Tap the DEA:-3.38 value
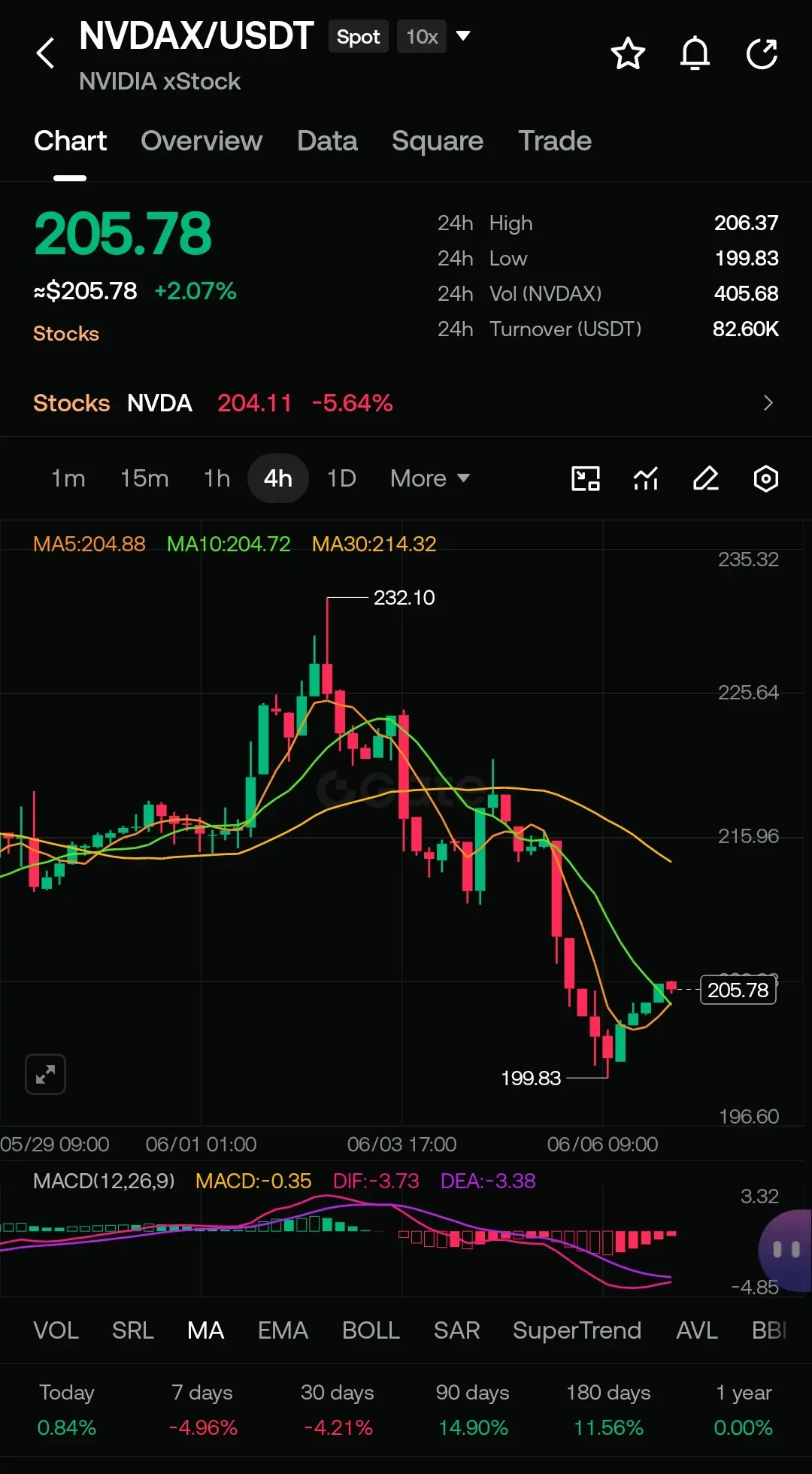This screenshot has height=1474, width=812. coord(488,1181)
